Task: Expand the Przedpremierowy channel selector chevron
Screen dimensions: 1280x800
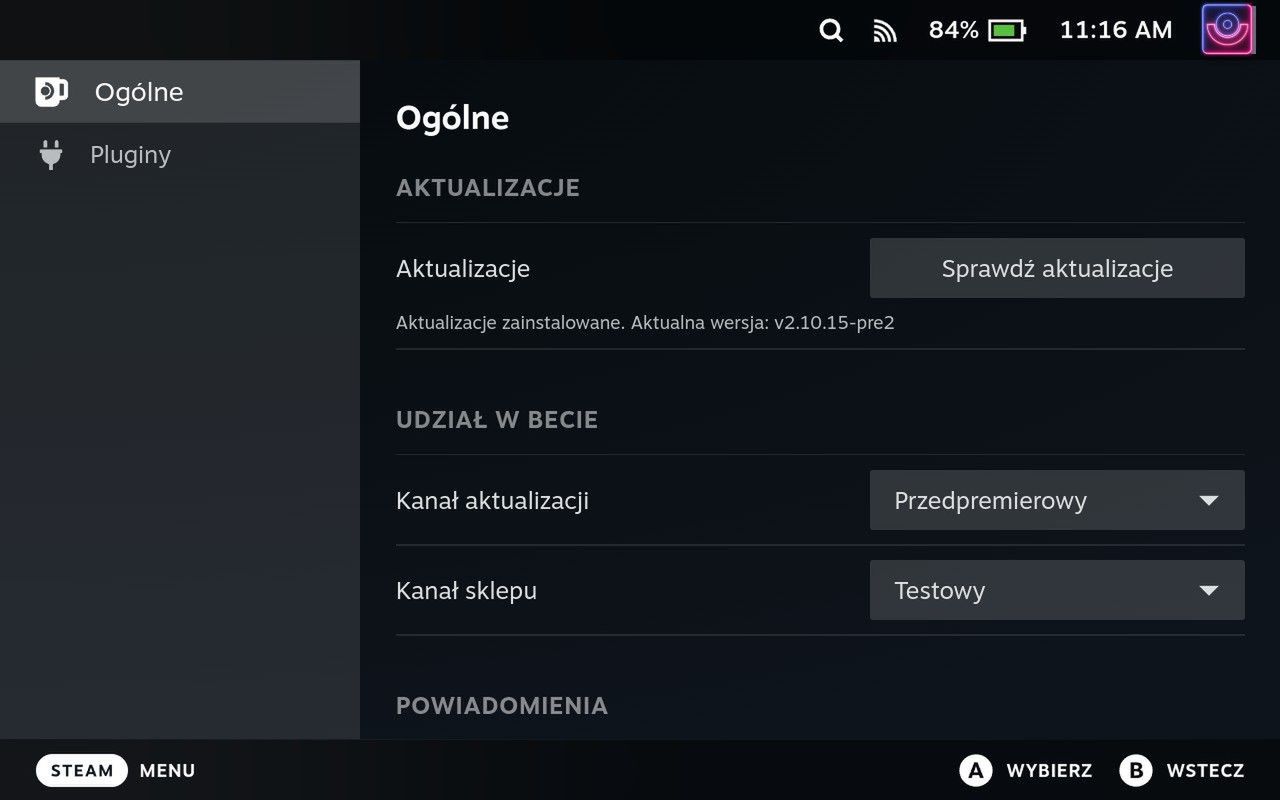Action: point(1208,500)
